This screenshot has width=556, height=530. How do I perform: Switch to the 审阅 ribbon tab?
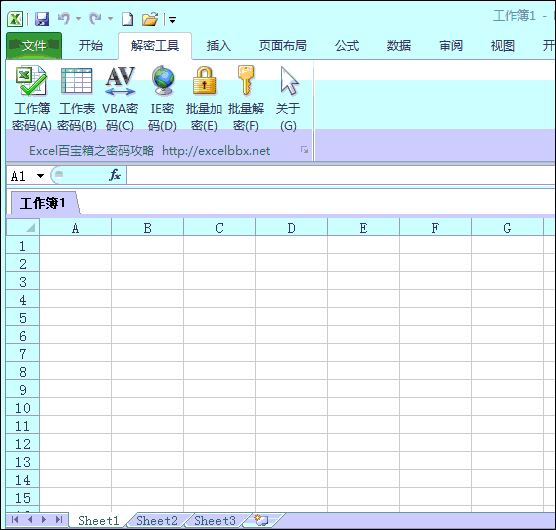pyautogui.click(x=451, y=45)
